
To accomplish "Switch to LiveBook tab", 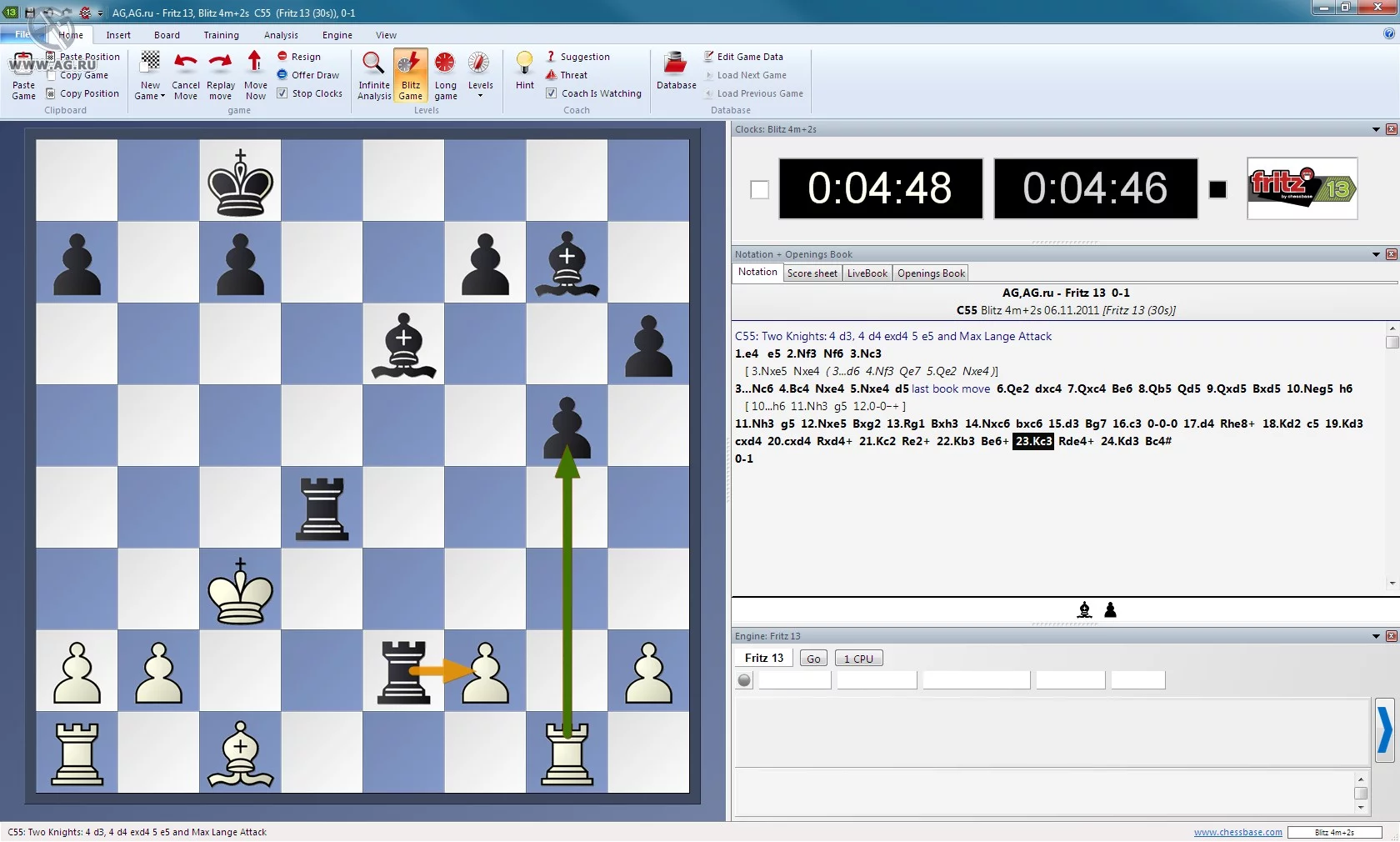I will click(867, 273).
